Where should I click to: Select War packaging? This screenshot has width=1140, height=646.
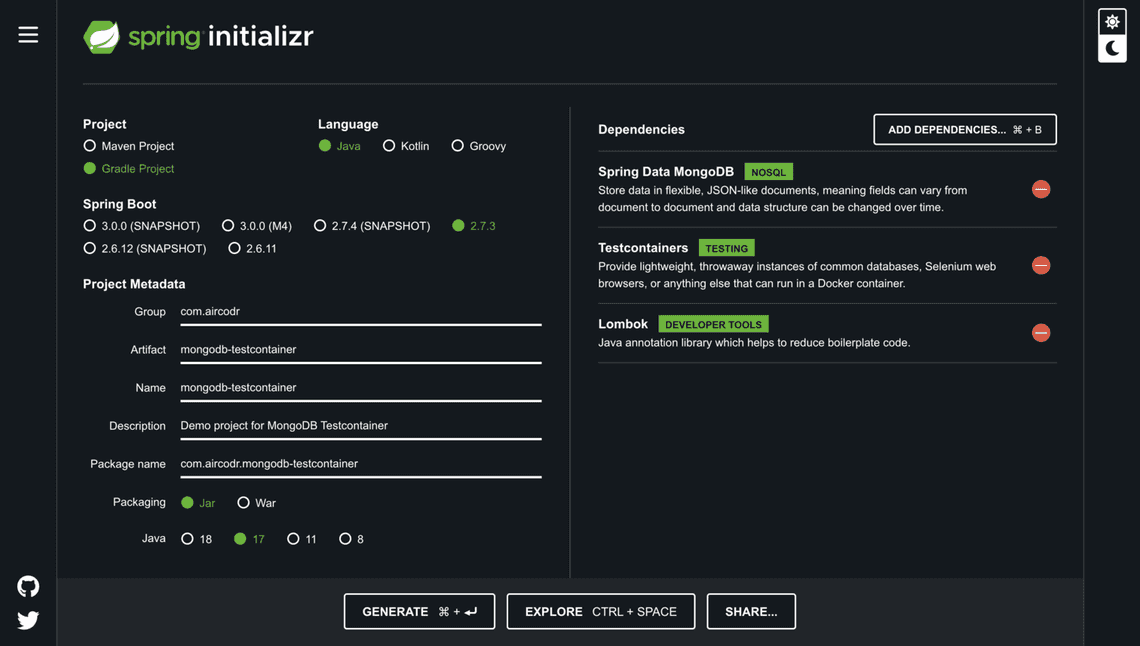[x=243, y=503]
